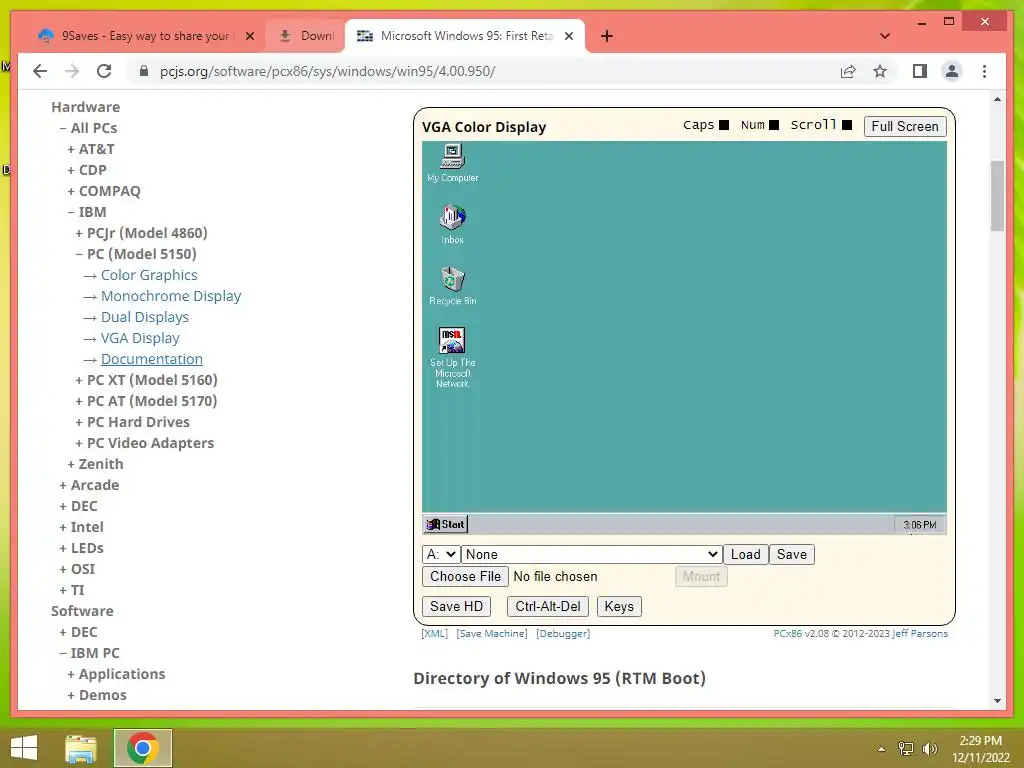Expand PC Video Adapters node
1024x768 pixels.
[144, 443]
